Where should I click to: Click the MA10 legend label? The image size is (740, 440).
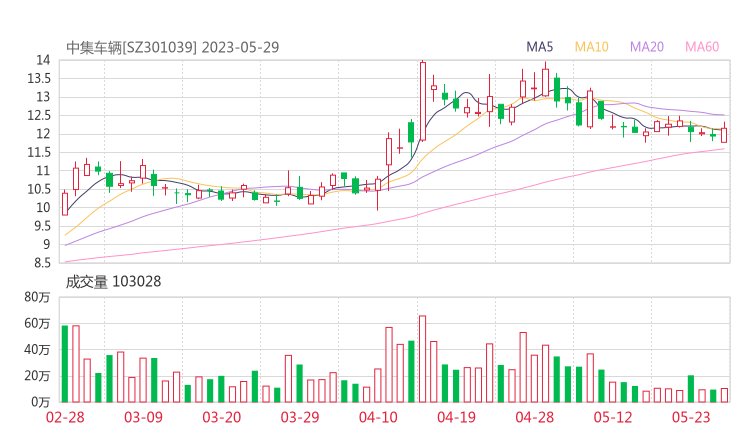click(x=591, y=47)
